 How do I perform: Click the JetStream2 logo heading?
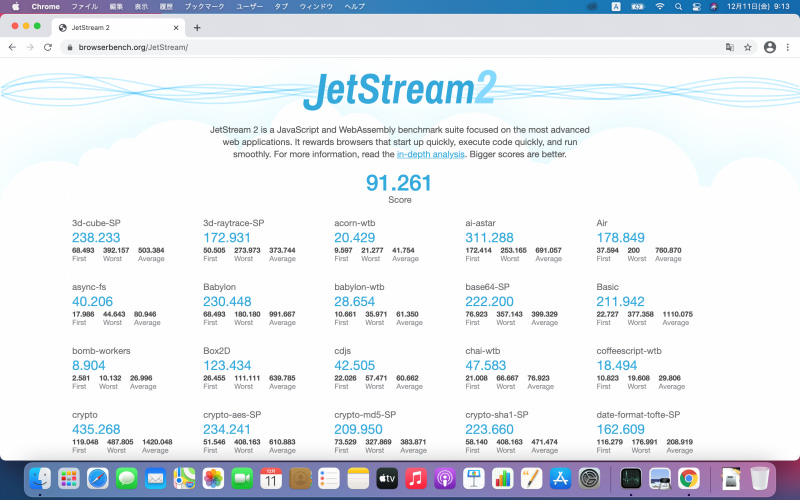(x=399, y=90)
